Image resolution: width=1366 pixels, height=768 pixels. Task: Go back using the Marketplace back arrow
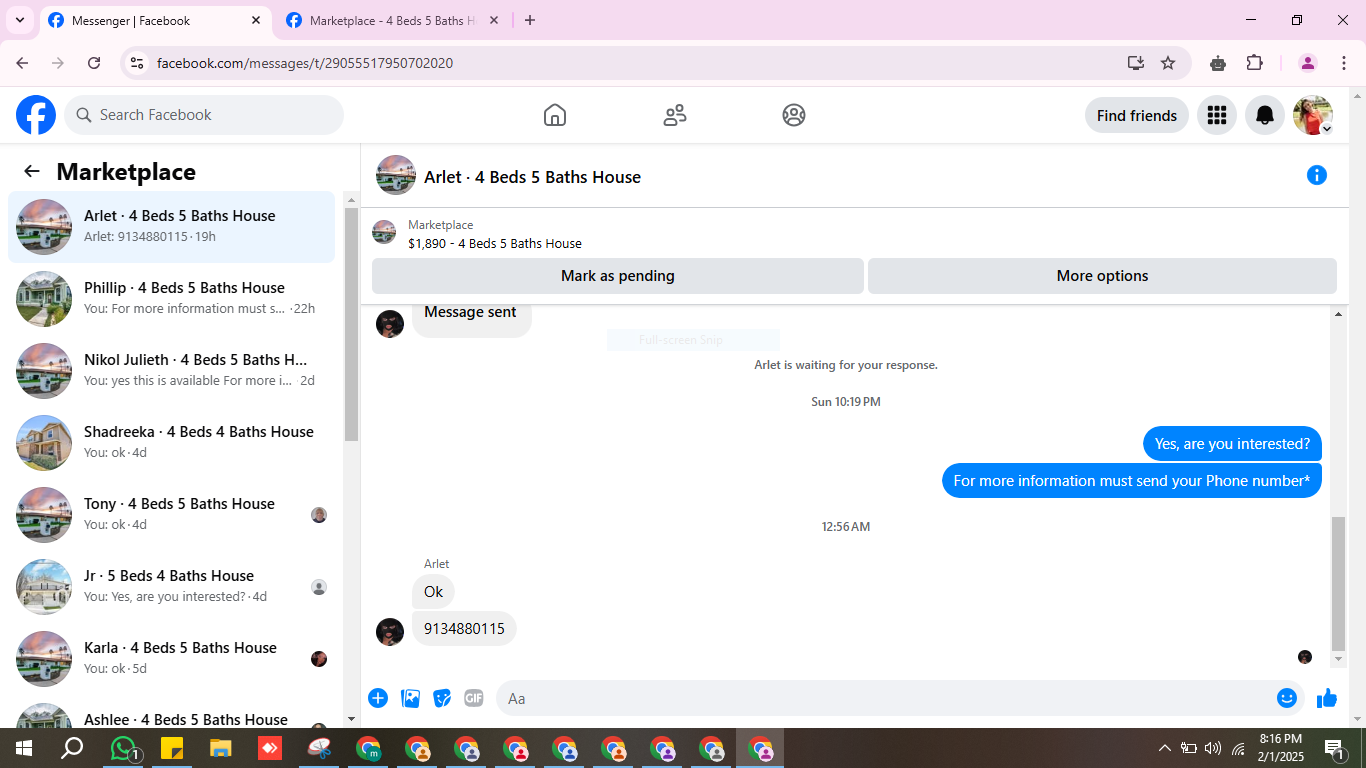pyautogui.click(x=32, y=171)
